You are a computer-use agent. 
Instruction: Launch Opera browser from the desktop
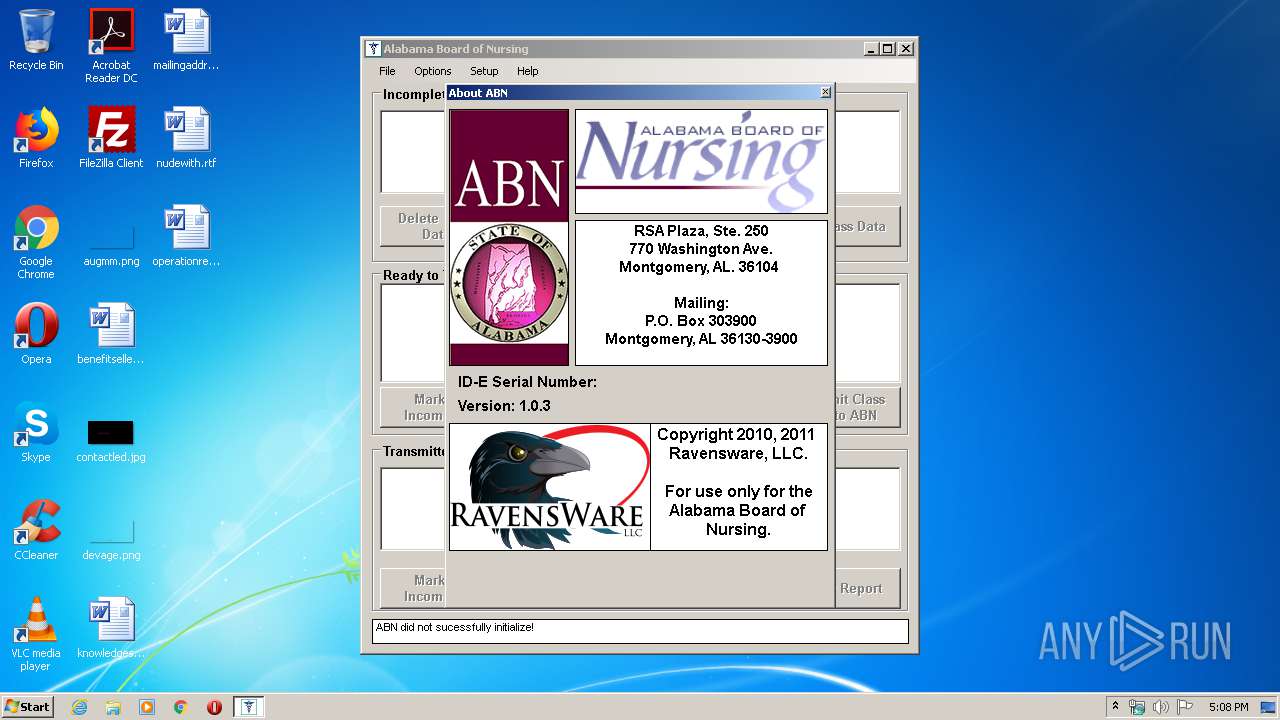pos(36,334)
